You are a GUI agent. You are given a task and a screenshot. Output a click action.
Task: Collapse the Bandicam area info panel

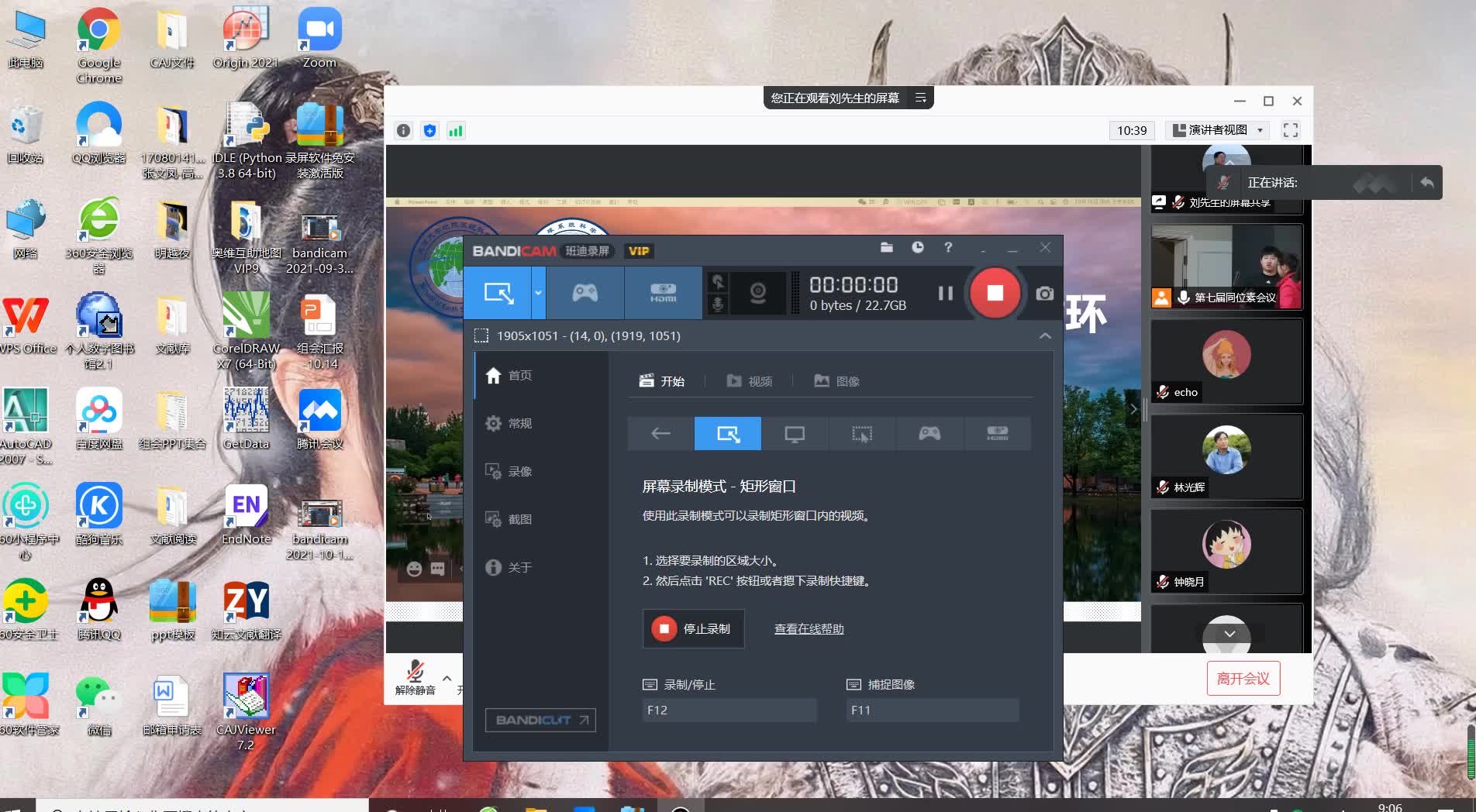[1045, 335]
